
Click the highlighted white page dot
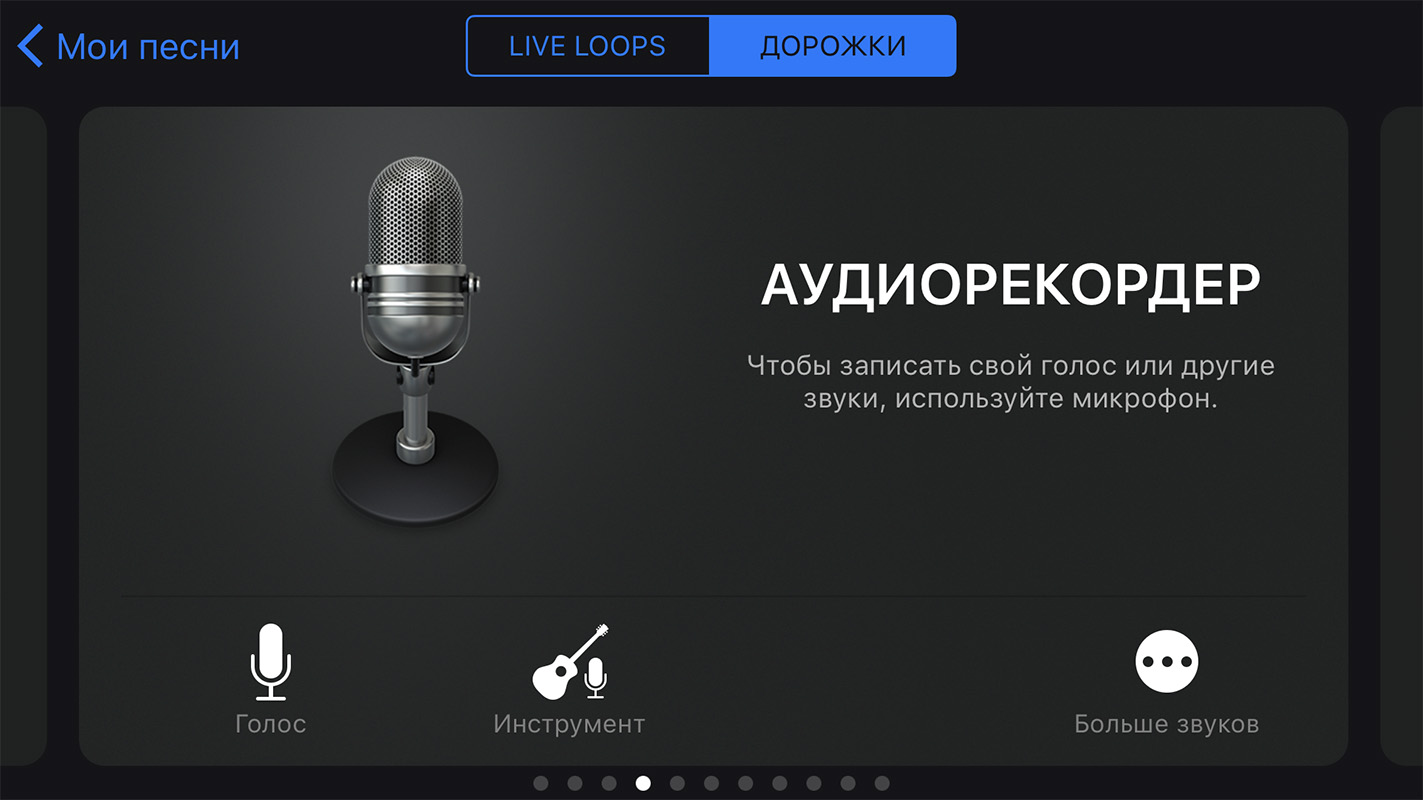(643, 783)
